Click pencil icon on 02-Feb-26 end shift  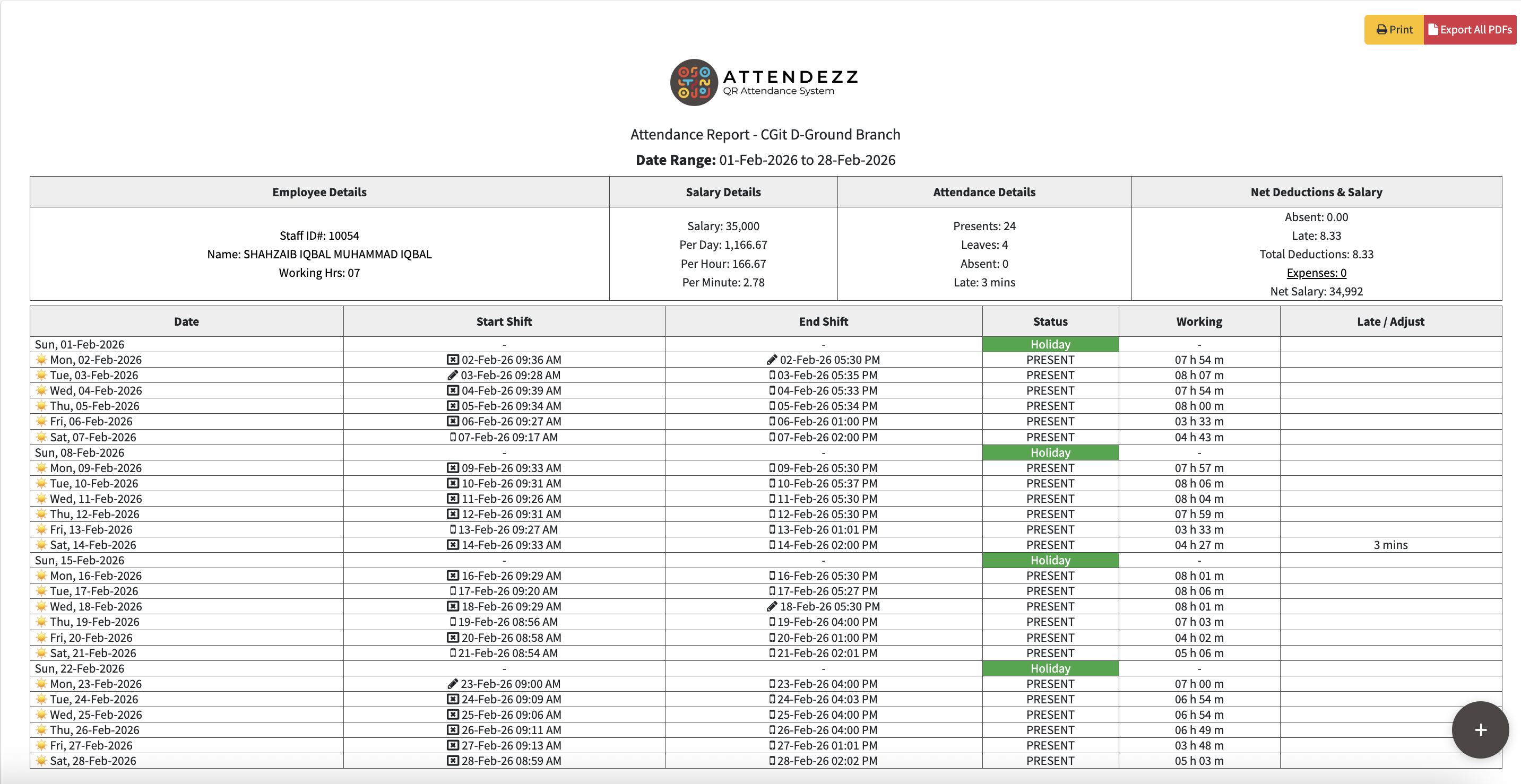pos(771,360)
